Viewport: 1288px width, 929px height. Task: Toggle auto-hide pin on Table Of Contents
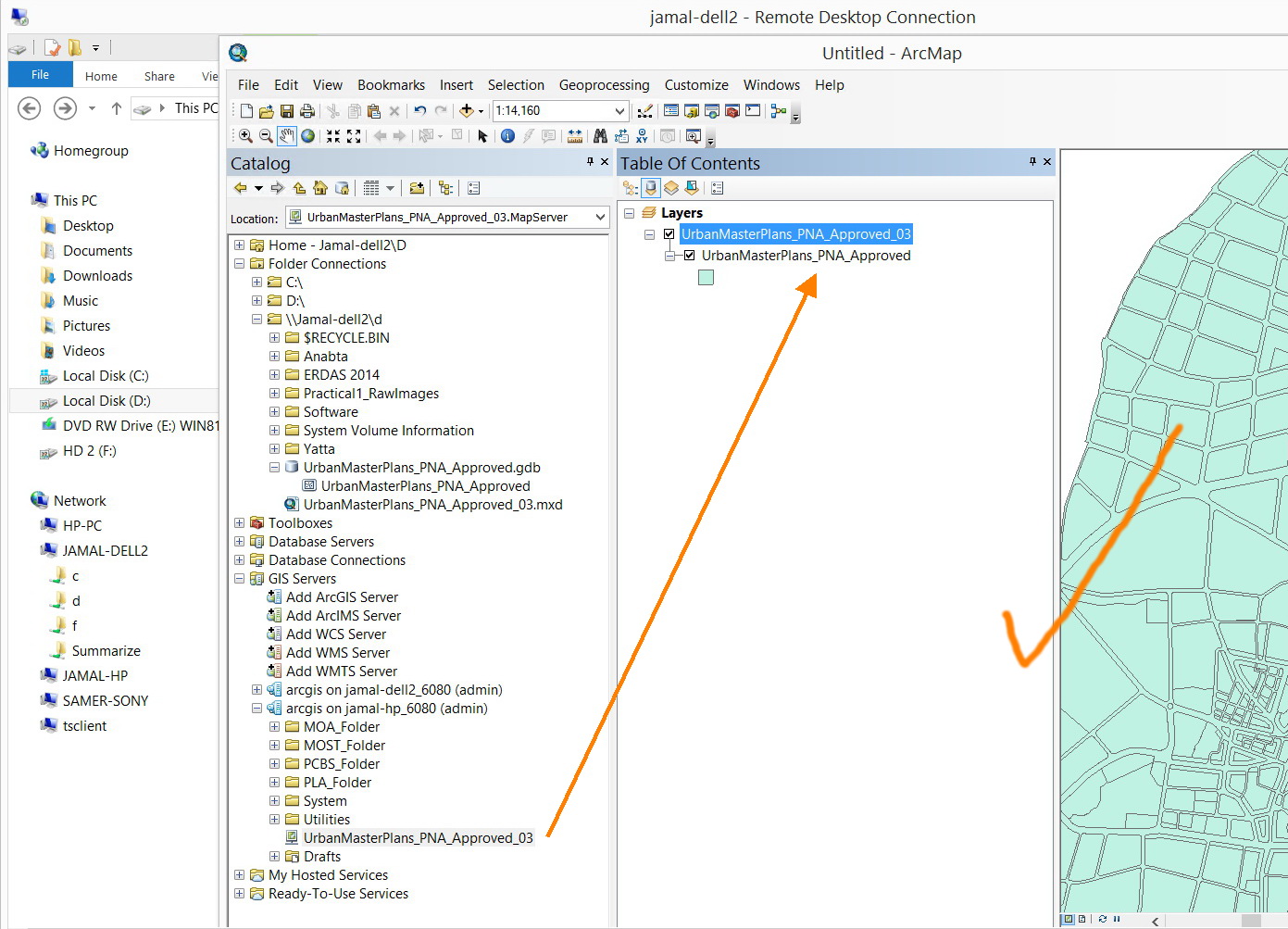pyautogui.click(x=1032, y=161)
